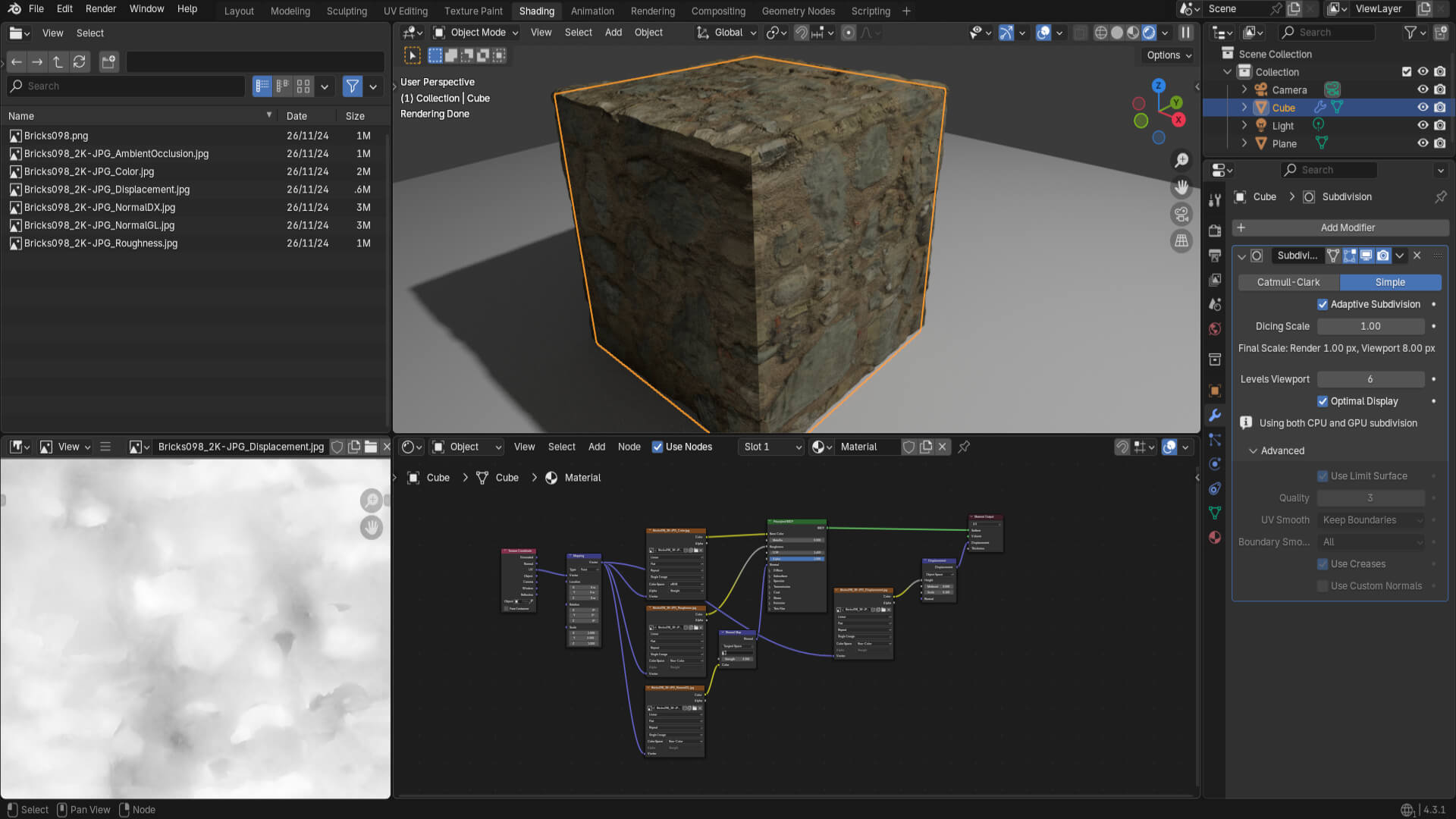
Task: Click the viewport zoom magnifier gizmo
Action: 1181,160
